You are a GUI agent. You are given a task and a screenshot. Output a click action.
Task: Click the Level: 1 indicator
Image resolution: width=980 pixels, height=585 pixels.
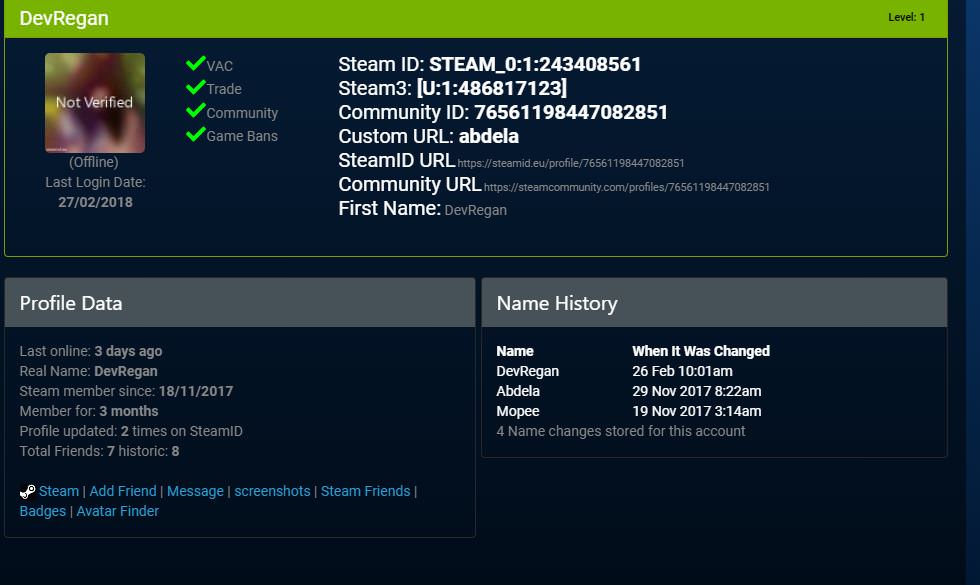(x=906, y=18)
